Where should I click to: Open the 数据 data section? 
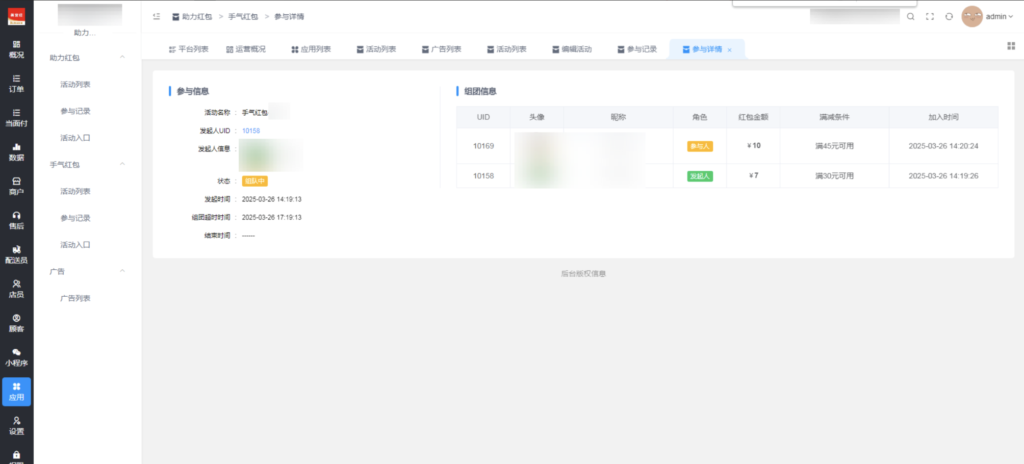tap(16, 152)
